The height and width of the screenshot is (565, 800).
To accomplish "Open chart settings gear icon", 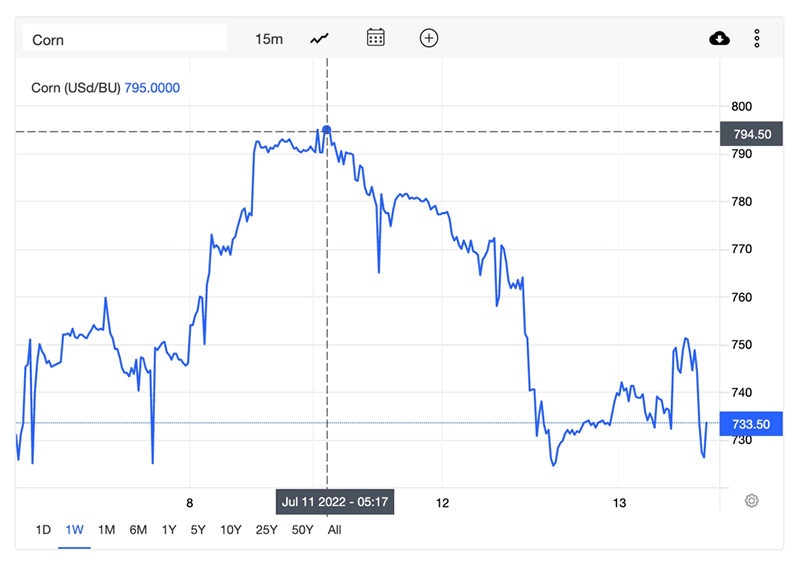I will (x=752, y=500).
